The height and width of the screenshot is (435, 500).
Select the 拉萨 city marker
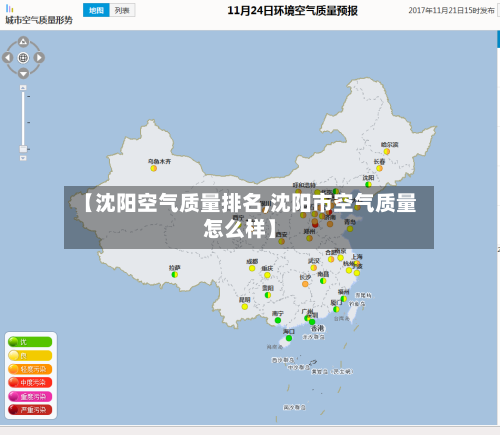coord(174,275)
